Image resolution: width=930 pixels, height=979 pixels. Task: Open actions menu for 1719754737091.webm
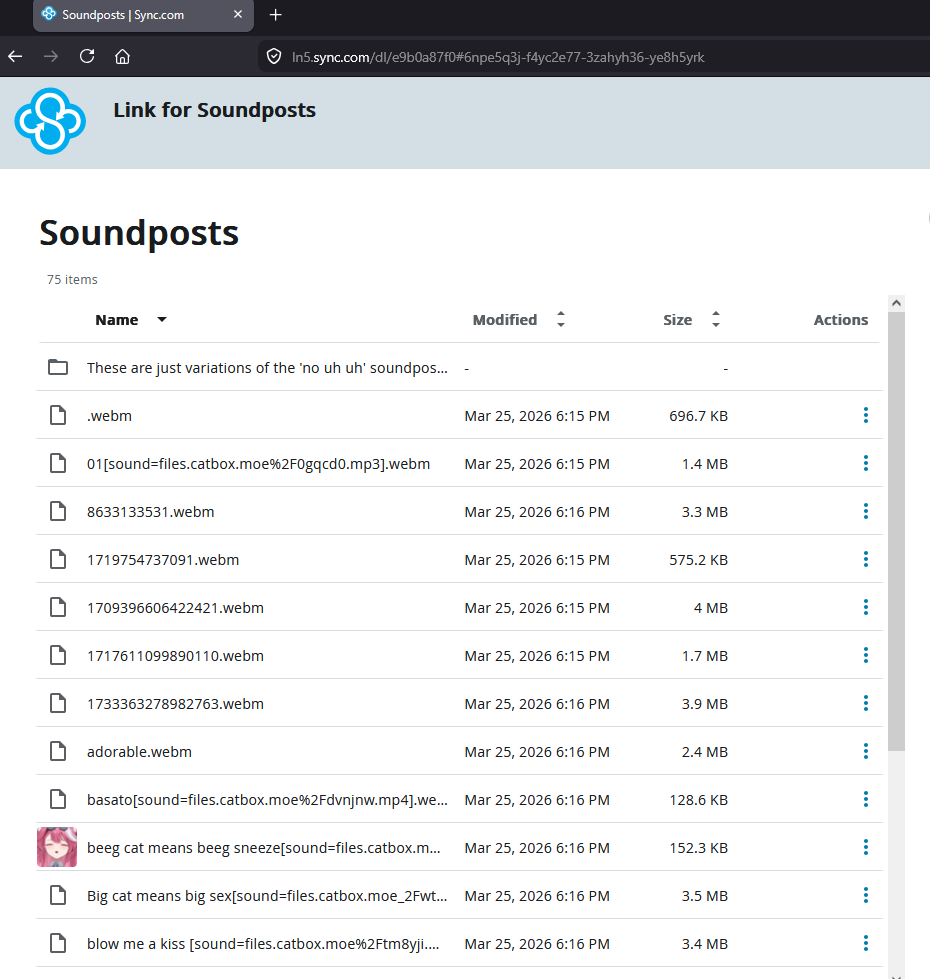click(x=866, y=559)
